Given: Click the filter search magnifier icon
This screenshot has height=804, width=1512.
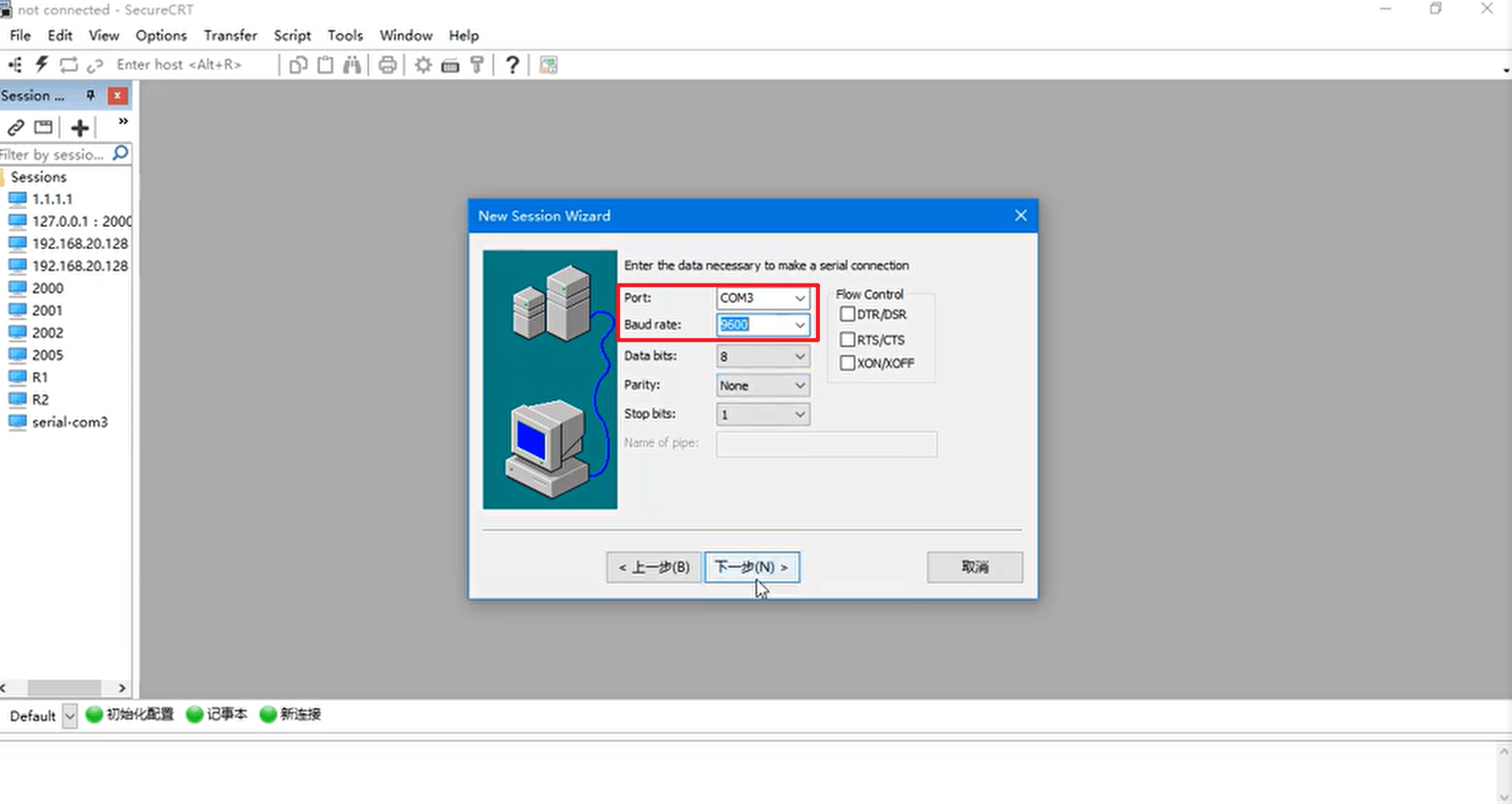Looking at the screenshot, I should click(x=121, y=153).
